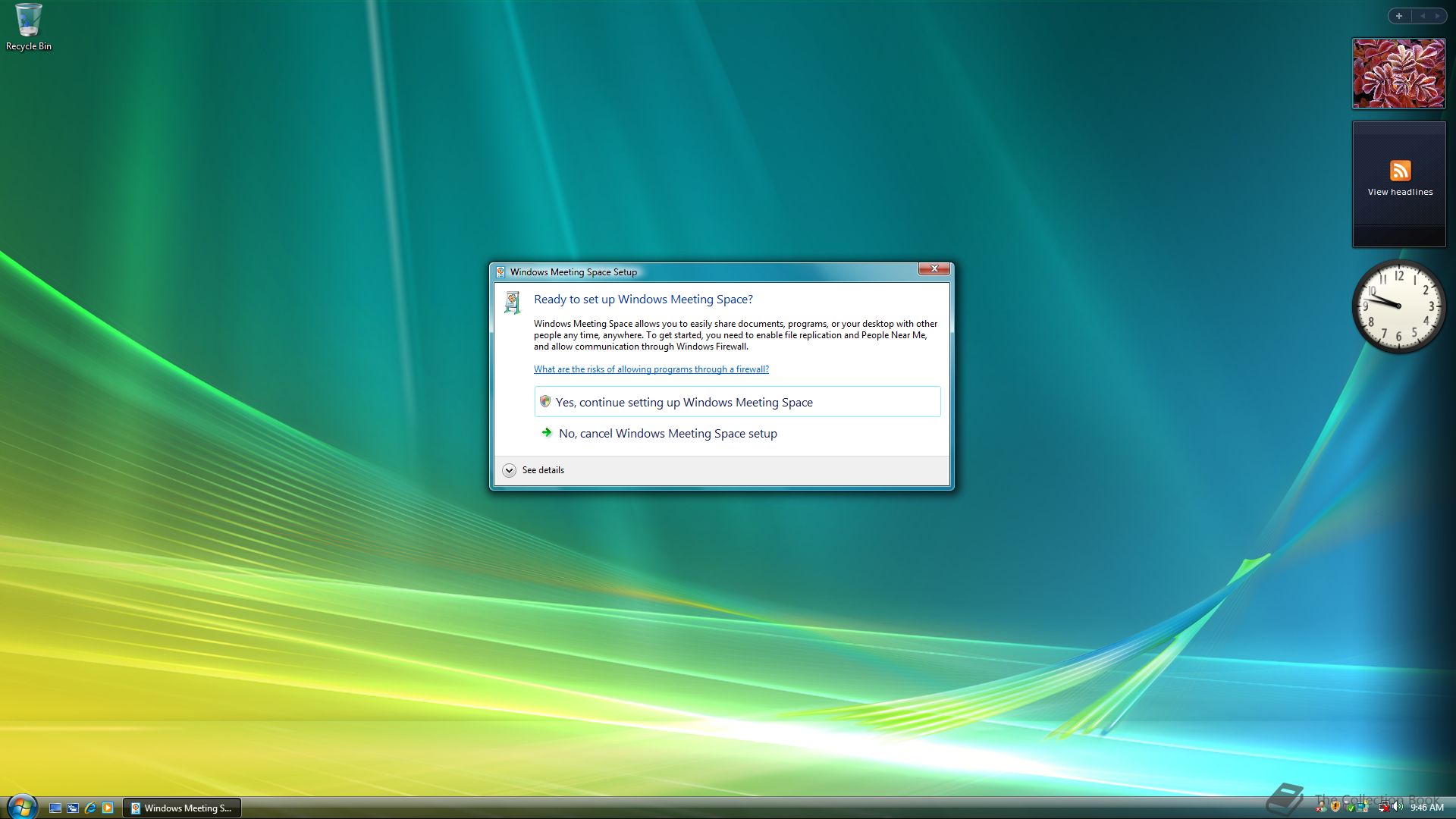Choose No, cancel Windows Meeting Space setup
1456x819 pixels.
667,434
